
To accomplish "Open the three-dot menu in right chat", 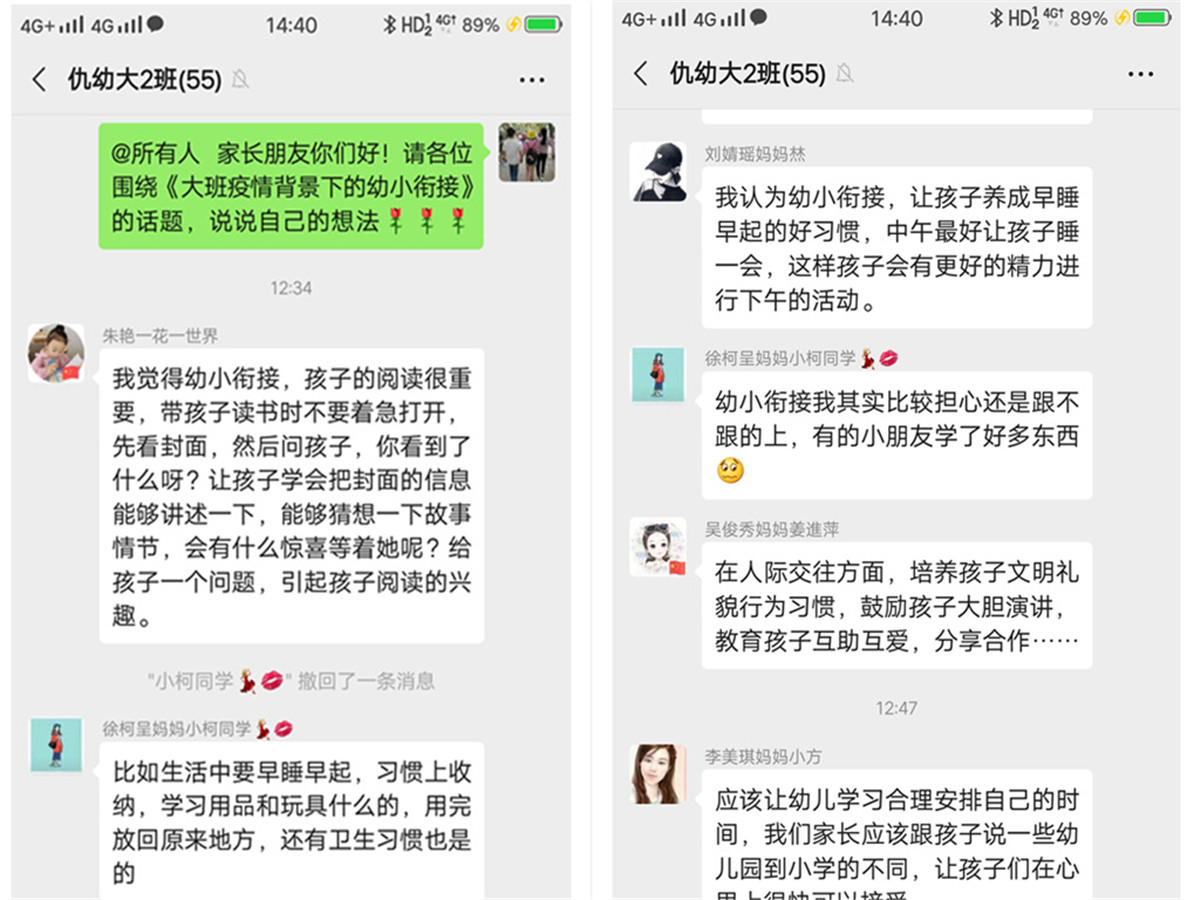I will [1140, 74].
